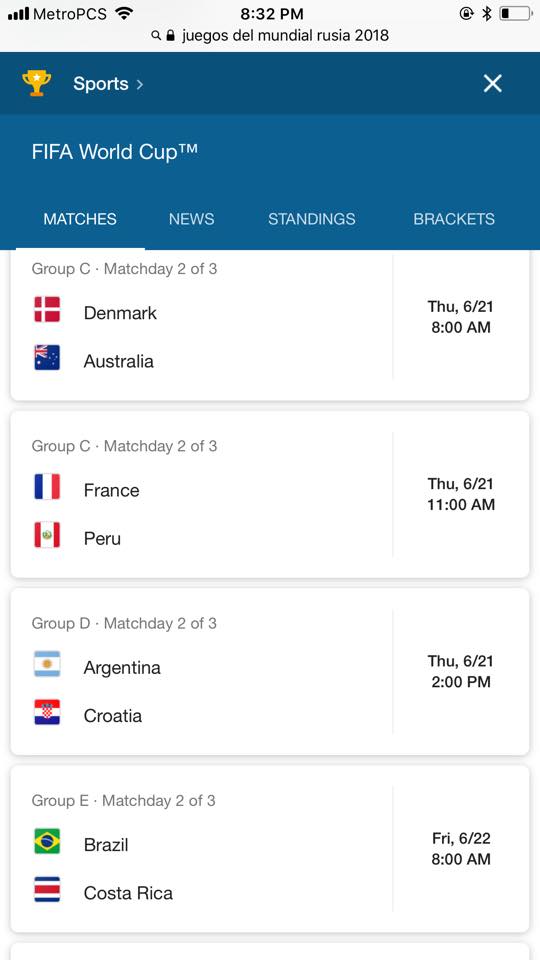The height and width of the screenshot is (960, 540).
Task: Close the Sports panel with X
Action: click(x=492, y=83)
